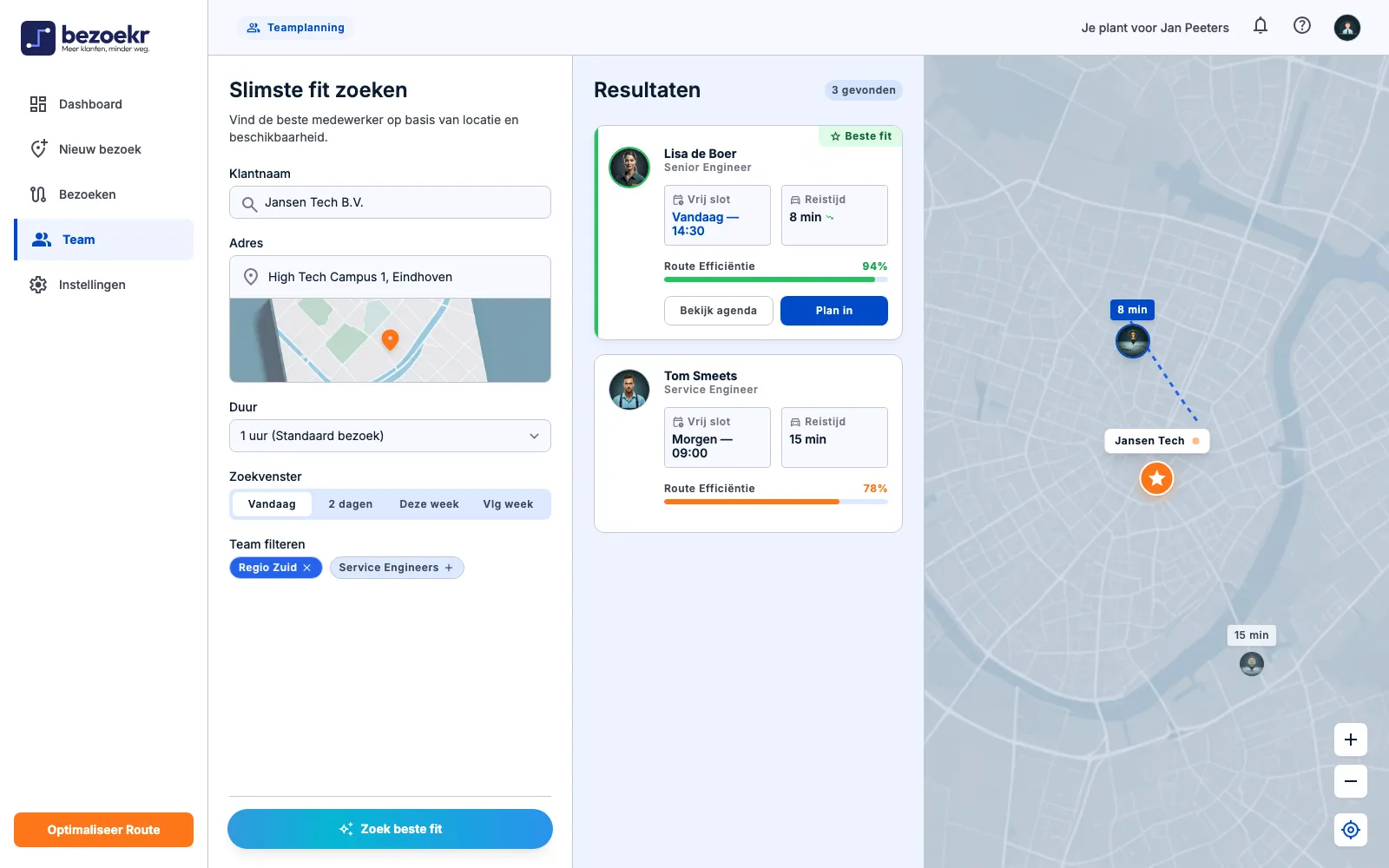Click the Lisa de Boer name
Viewport: 1389px width, 868px height.
coord(700,154)
